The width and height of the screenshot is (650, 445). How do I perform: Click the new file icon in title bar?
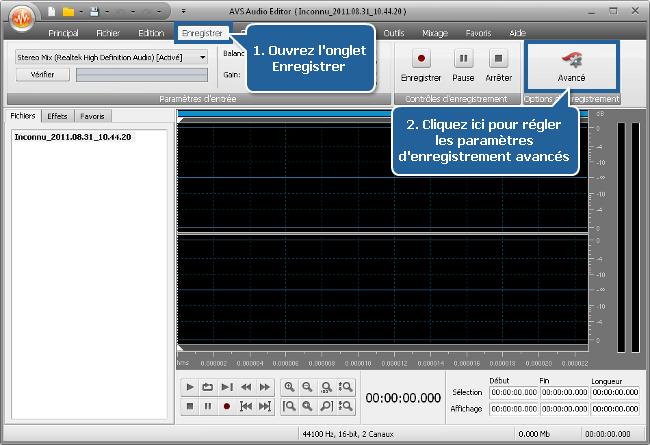[x=49, y=11]
